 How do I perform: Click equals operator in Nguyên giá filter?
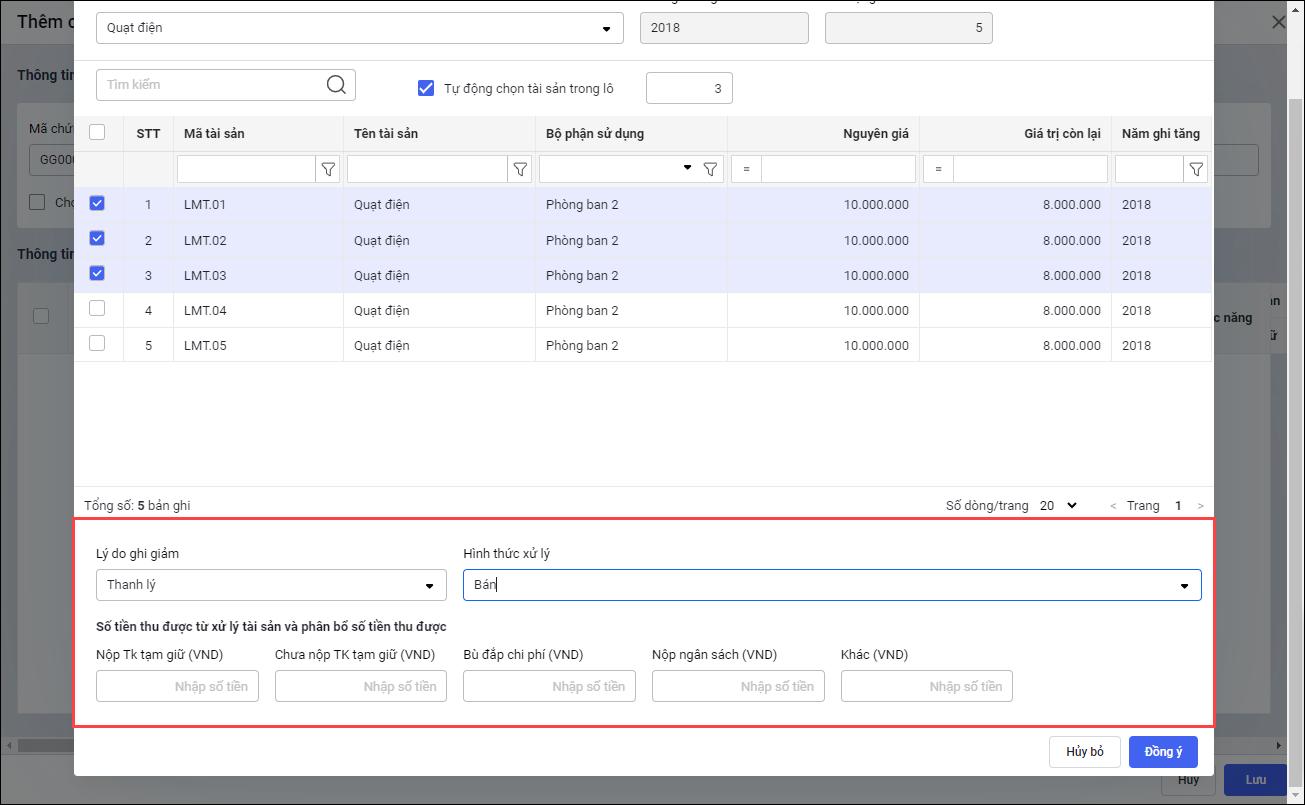click(x=746, y=170)
